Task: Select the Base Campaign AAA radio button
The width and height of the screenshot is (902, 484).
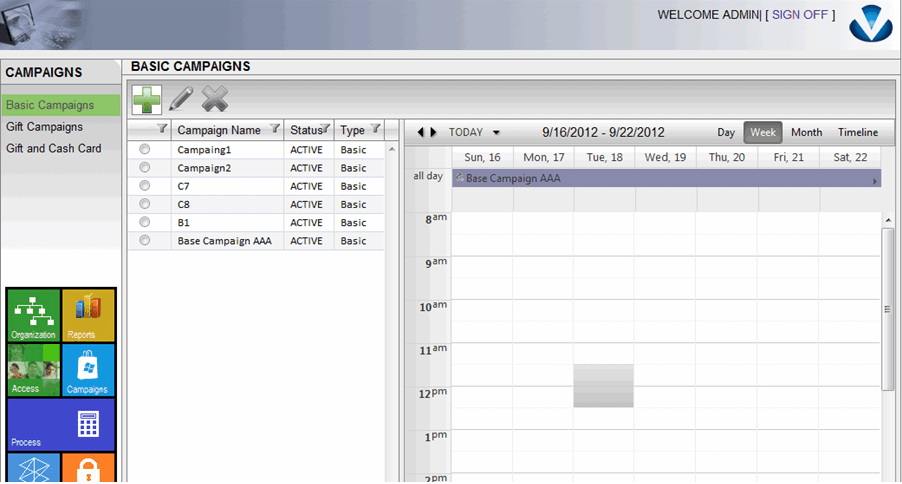Action: coord(145,241)
